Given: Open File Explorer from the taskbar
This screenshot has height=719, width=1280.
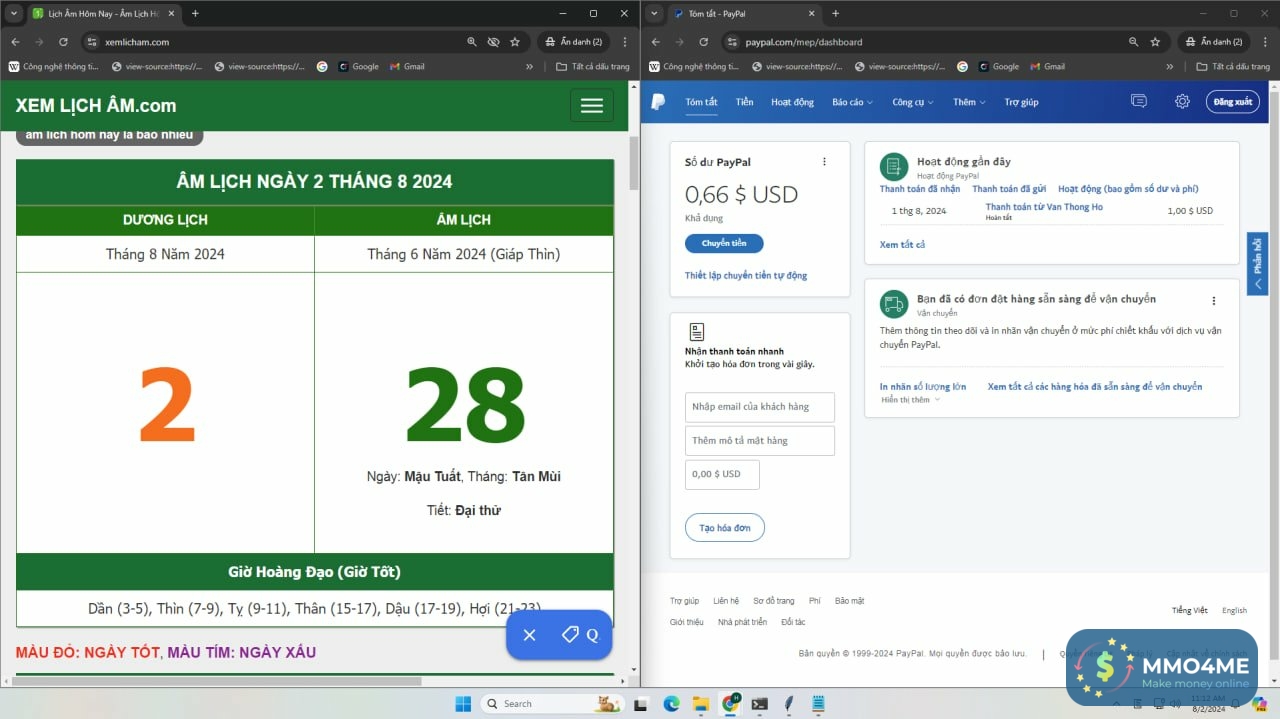Looking at the screenshot, I should click(701, 704).
